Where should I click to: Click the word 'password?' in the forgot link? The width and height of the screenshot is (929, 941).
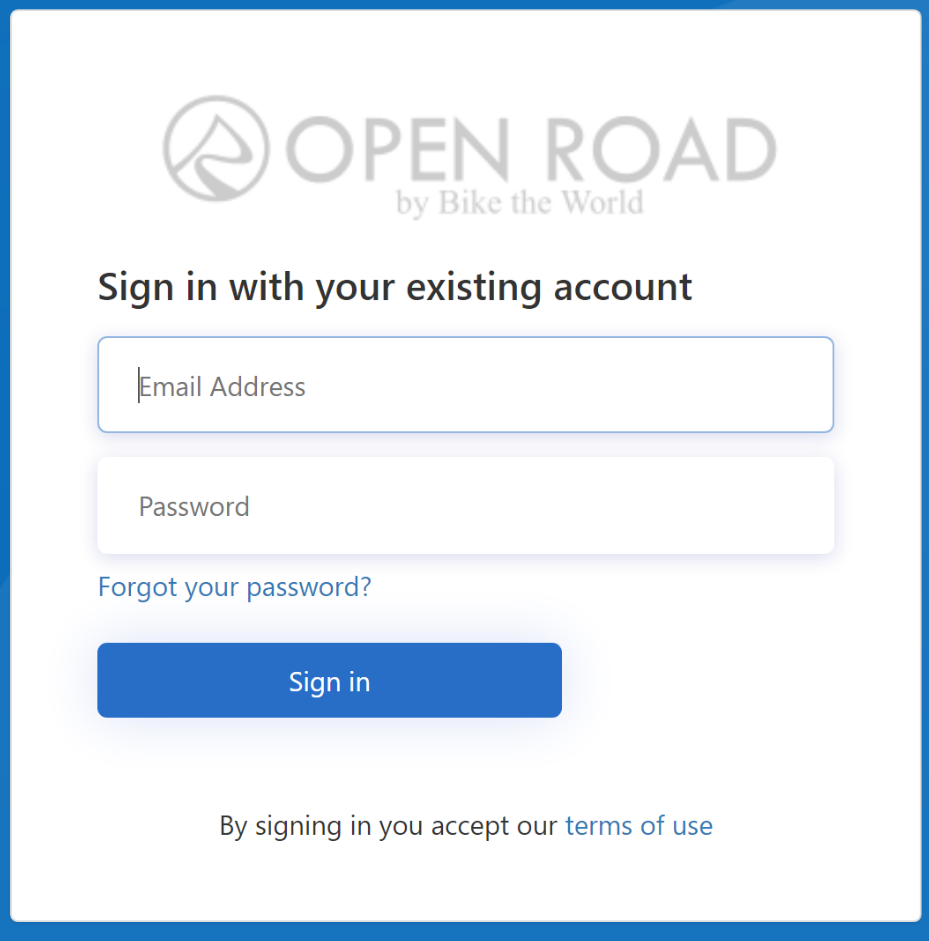pyautogui.click(x=309, y=588)
